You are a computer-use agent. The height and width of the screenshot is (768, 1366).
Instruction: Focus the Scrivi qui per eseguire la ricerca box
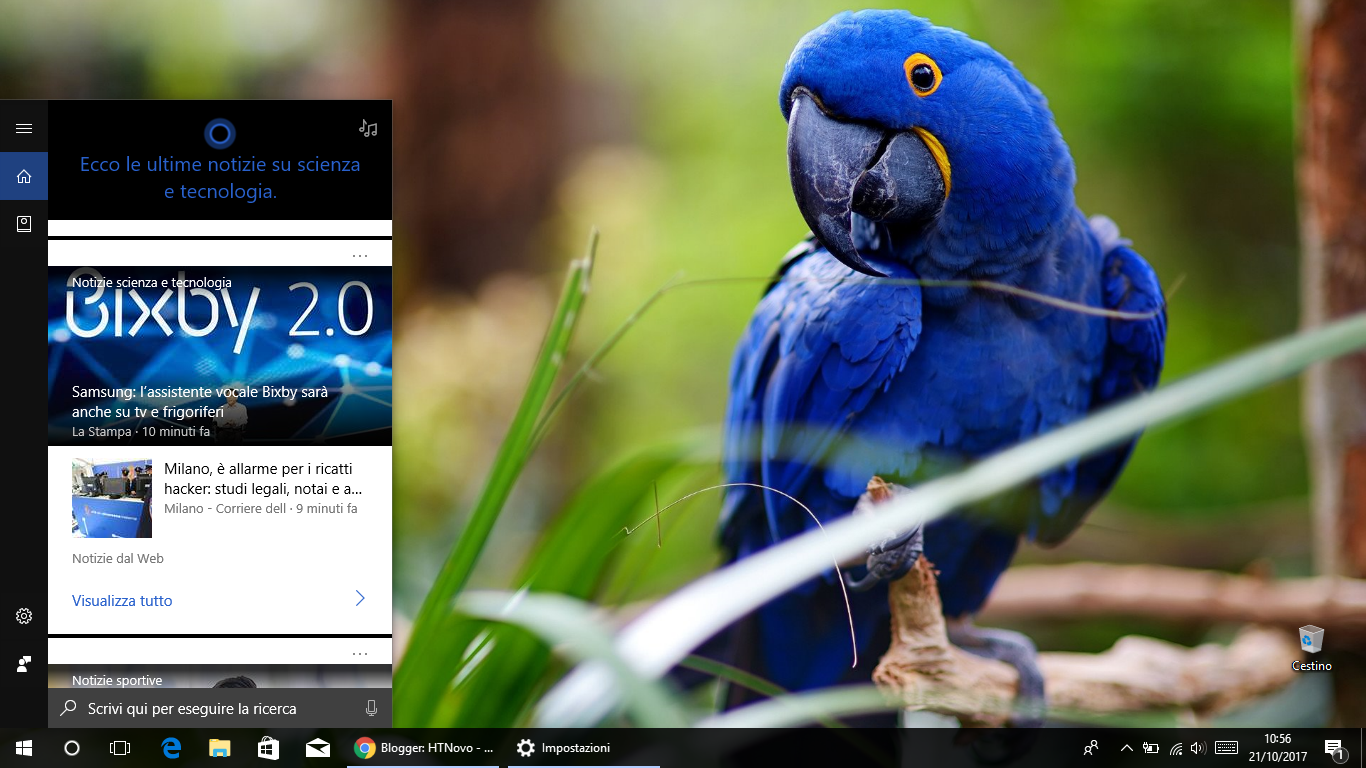pyautogui.click(x=220, y=708)
